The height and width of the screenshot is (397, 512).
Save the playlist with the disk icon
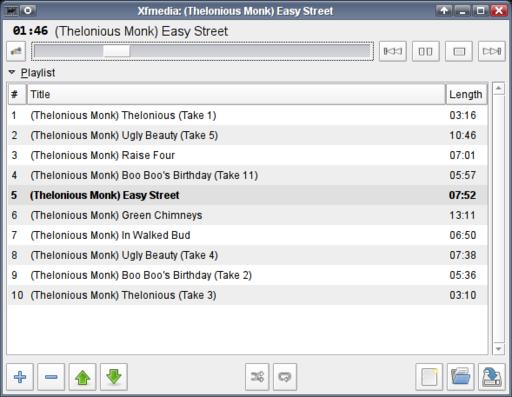point(492,377)
